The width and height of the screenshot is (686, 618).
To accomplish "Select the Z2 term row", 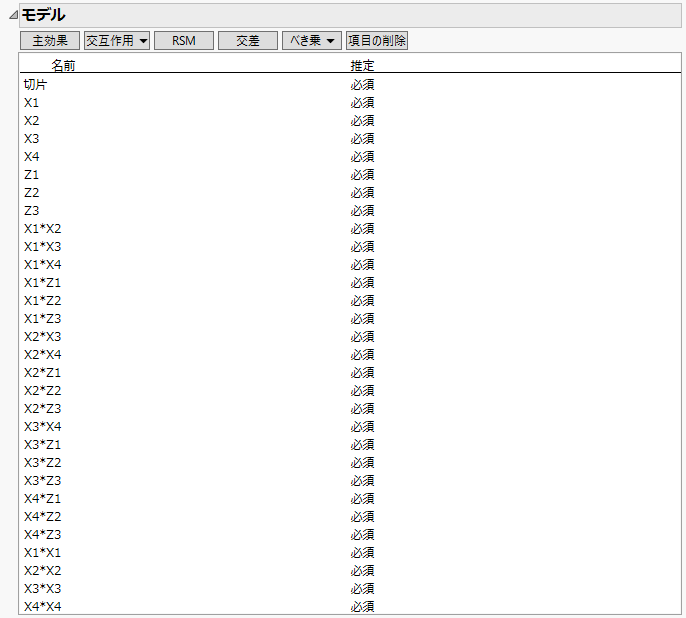I will (x=32, y=192).
